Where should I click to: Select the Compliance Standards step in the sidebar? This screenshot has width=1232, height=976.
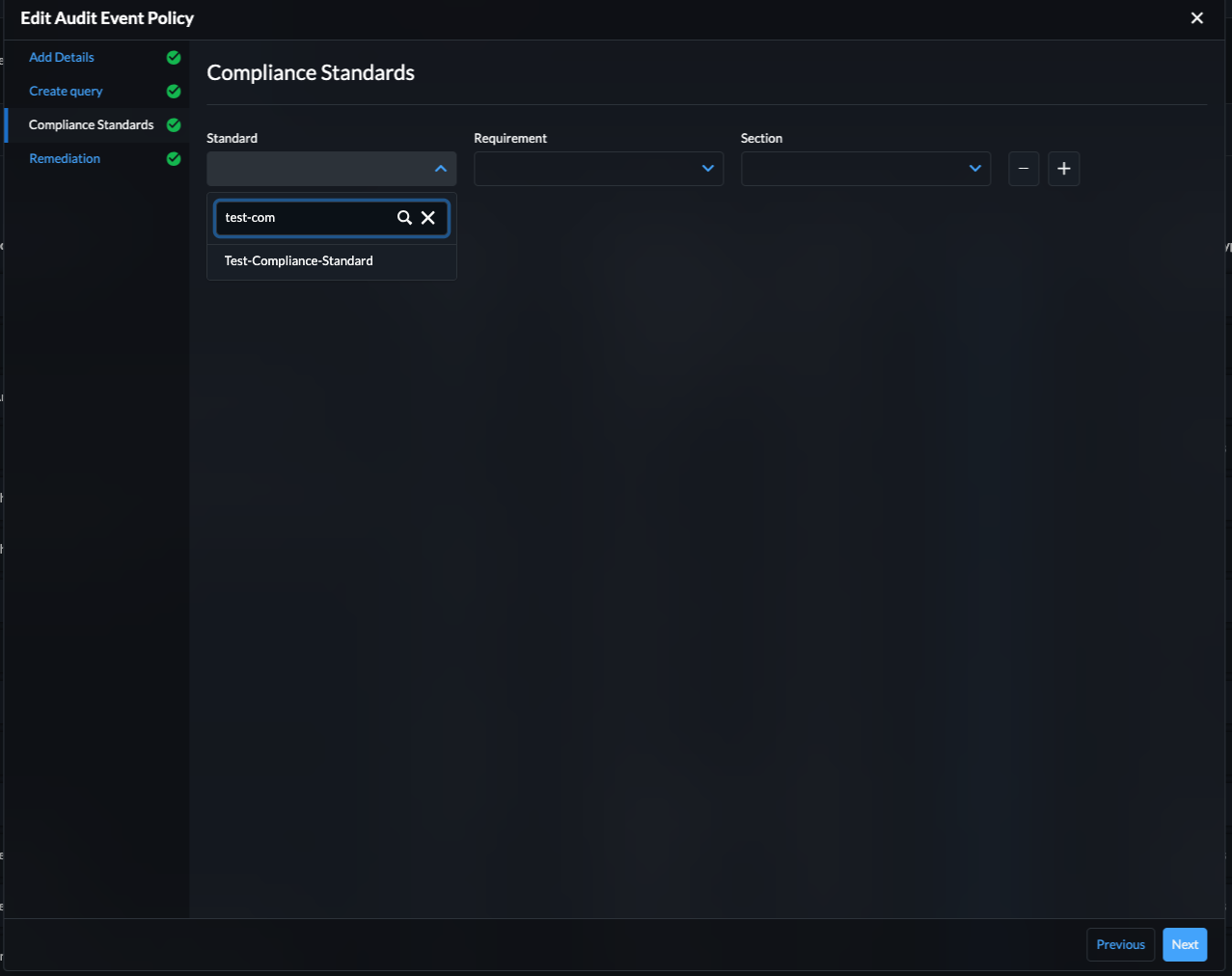(x=91, y=124)
